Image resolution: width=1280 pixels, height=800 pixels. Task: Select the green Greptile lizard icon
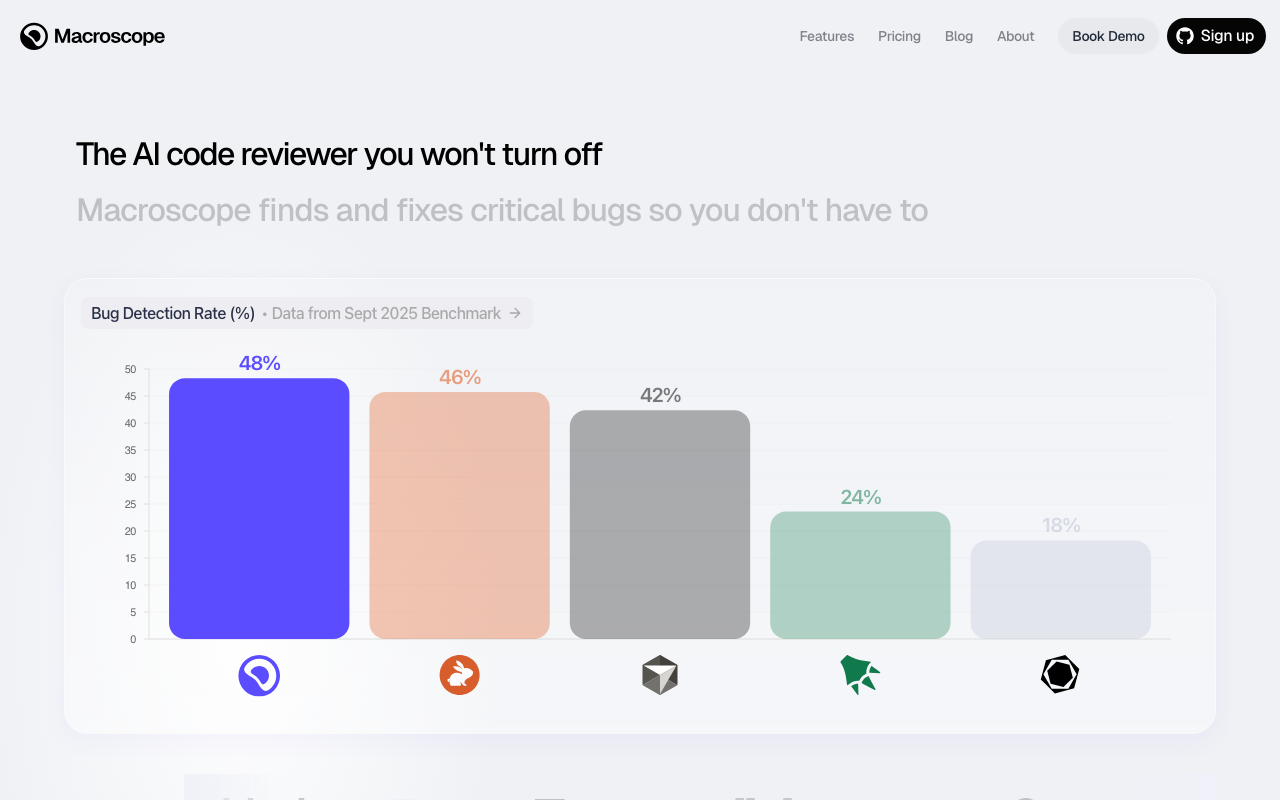860,674
